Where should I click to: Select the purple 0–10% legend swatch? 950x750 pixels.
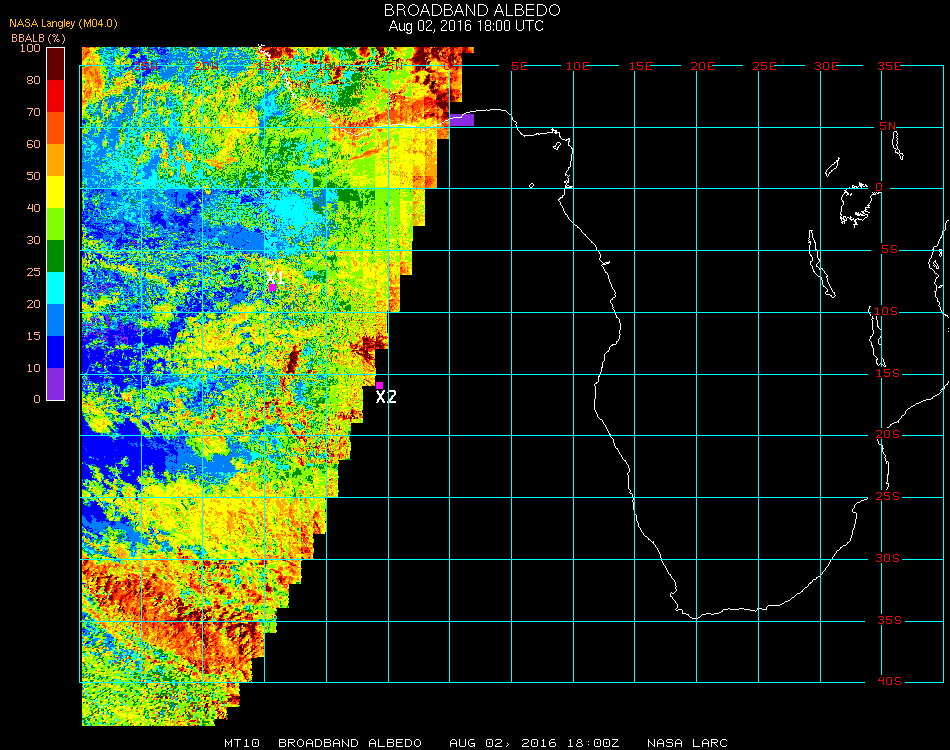coord(56,384)
